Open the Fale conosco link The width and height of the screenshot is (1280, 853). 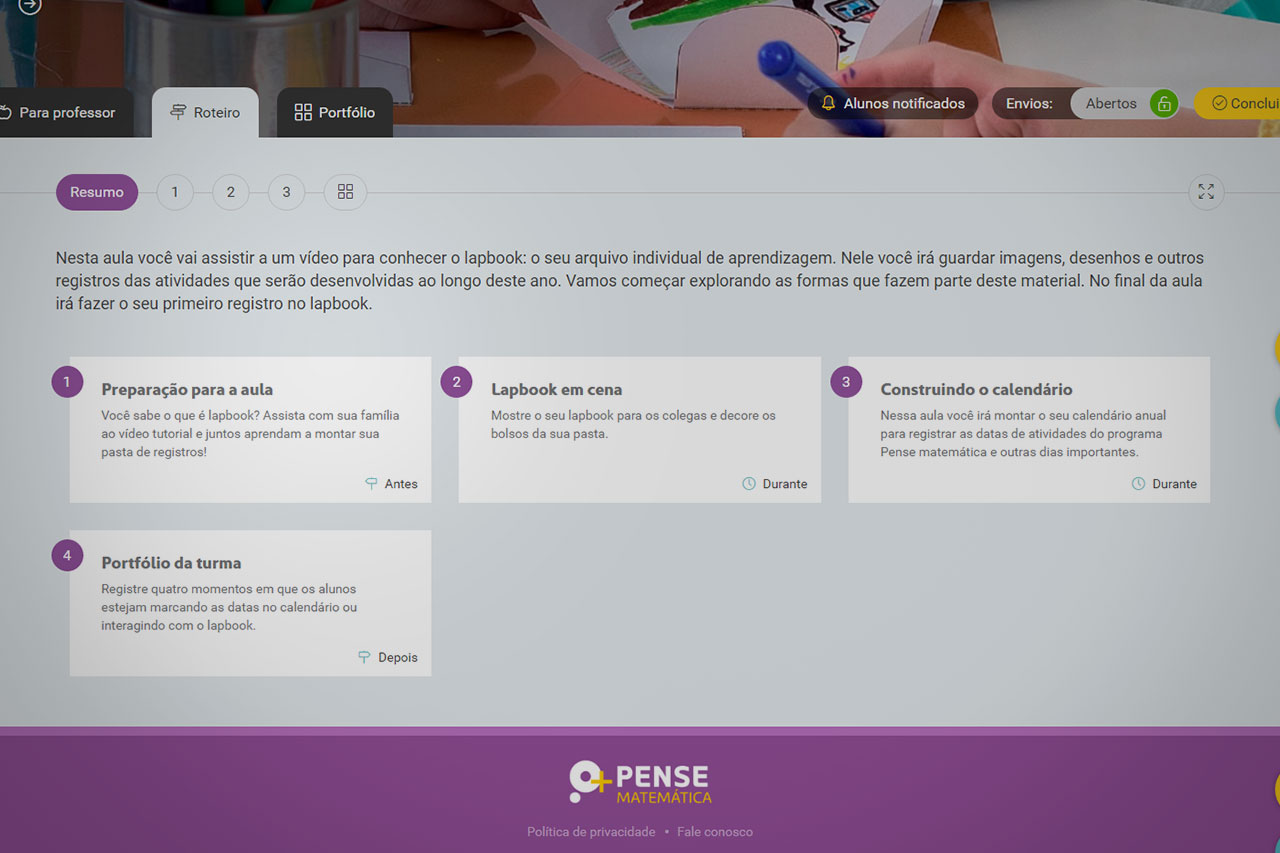pos(714,832)
